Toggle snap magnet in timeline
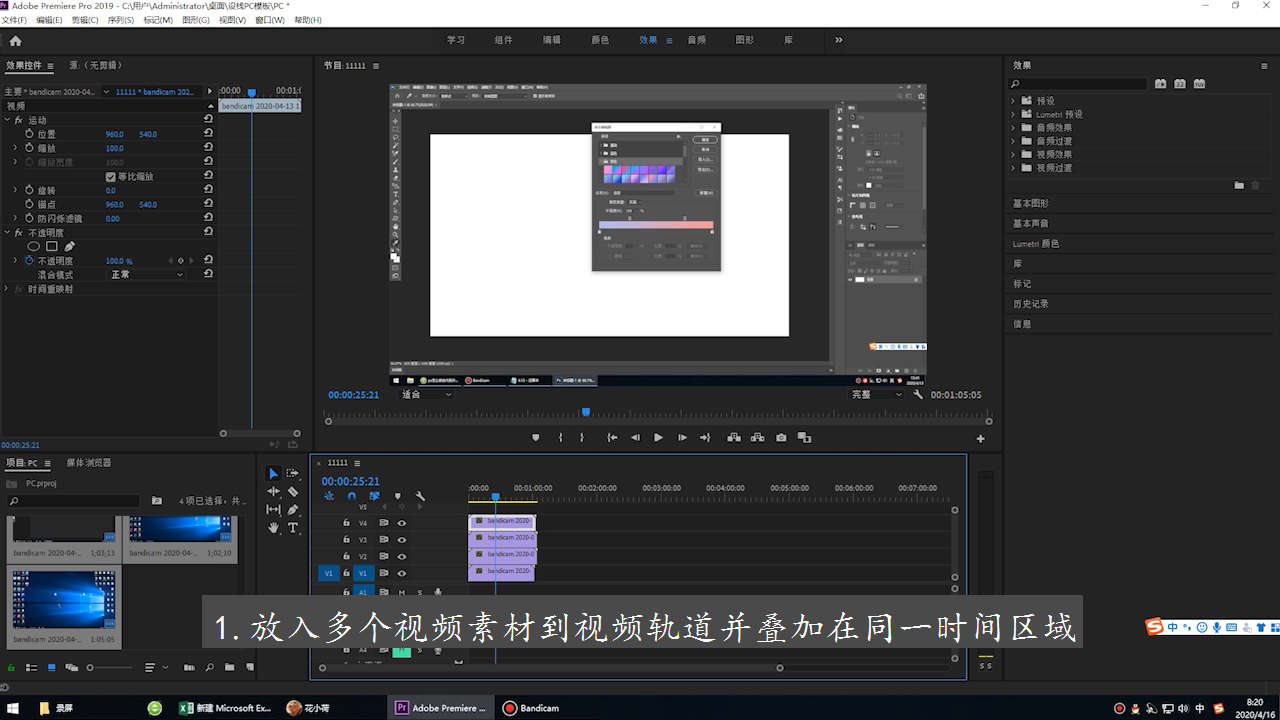Image resolution: width=1280 pixels, height=720 pixels. 352,495
